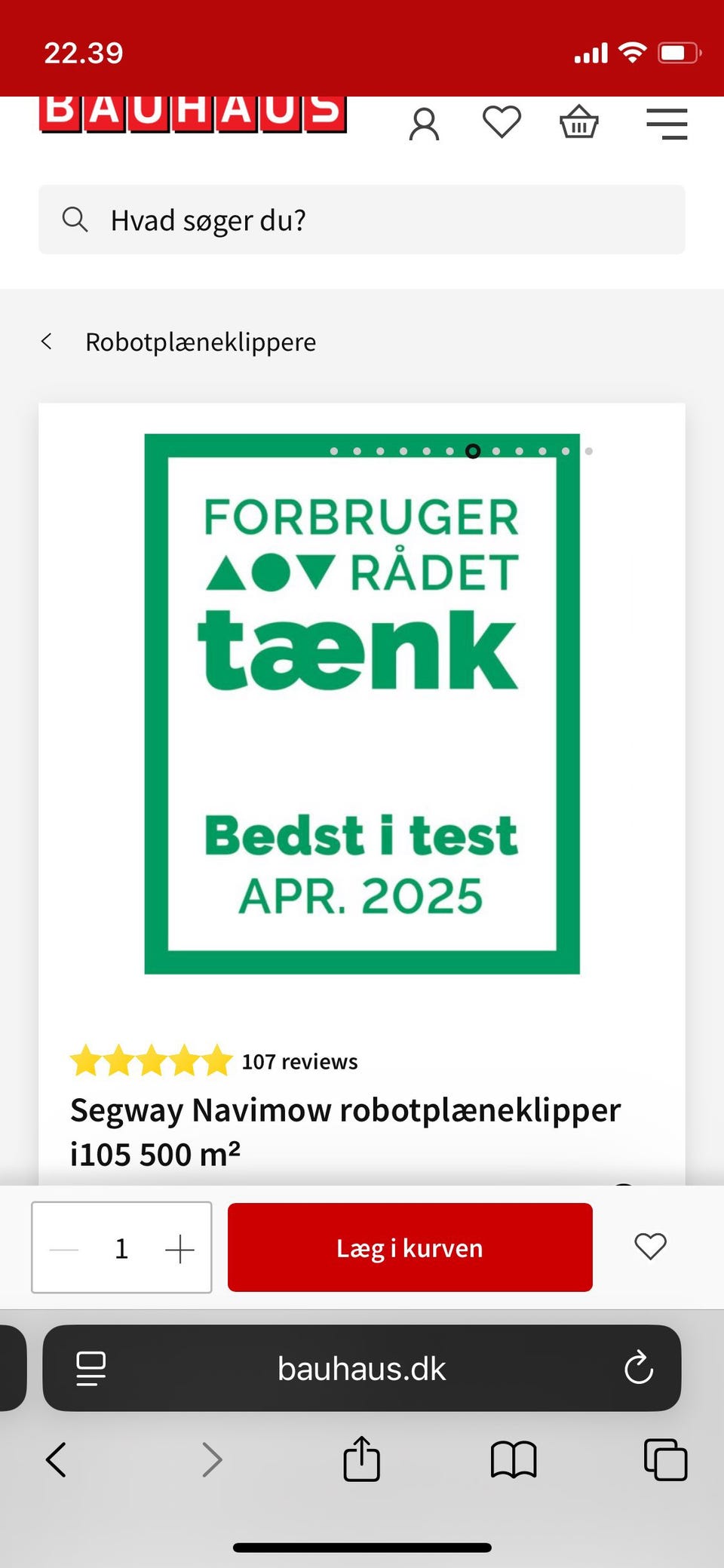This screenshot has height=1568, width=724.
Task: Decrease quantity with minus button
Action: pos(64,1249)
